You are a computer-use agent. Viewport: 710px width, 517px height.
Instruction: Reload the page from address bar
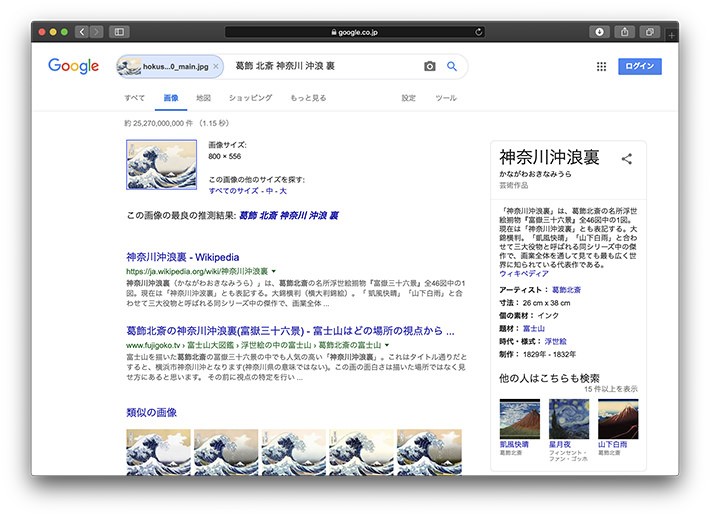pos(479,32)
